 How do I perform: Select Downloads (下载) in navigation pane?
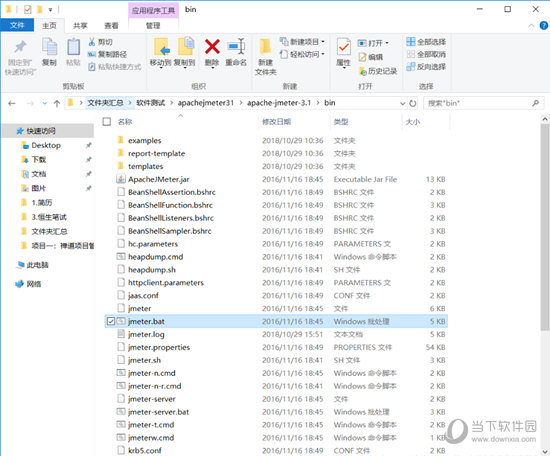(39, 160)
